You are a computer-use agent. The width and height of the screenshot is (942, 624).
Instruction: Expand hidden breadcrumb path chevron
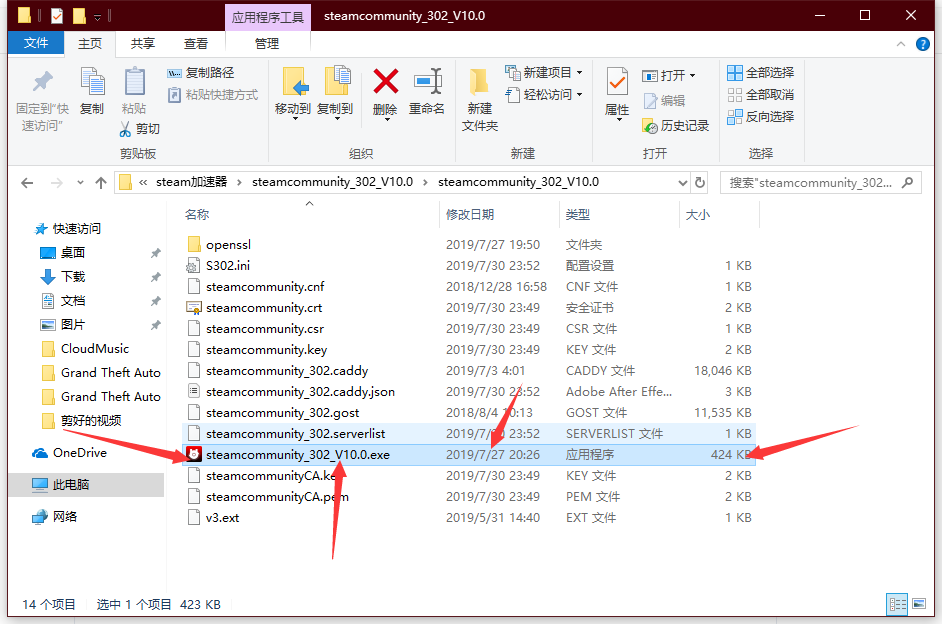(x=143, y=182)
